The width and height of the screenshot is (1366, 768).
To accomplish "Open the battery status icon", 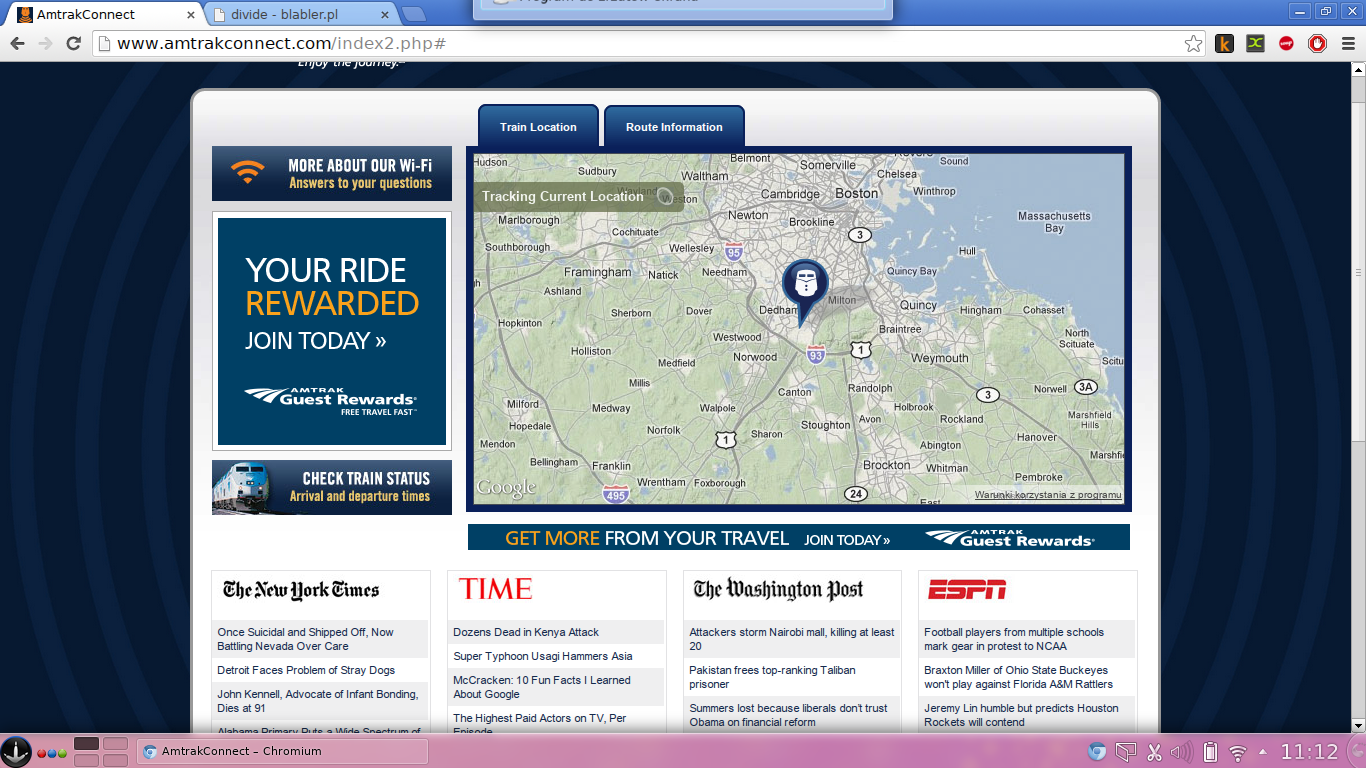I will click(1209, 752).
